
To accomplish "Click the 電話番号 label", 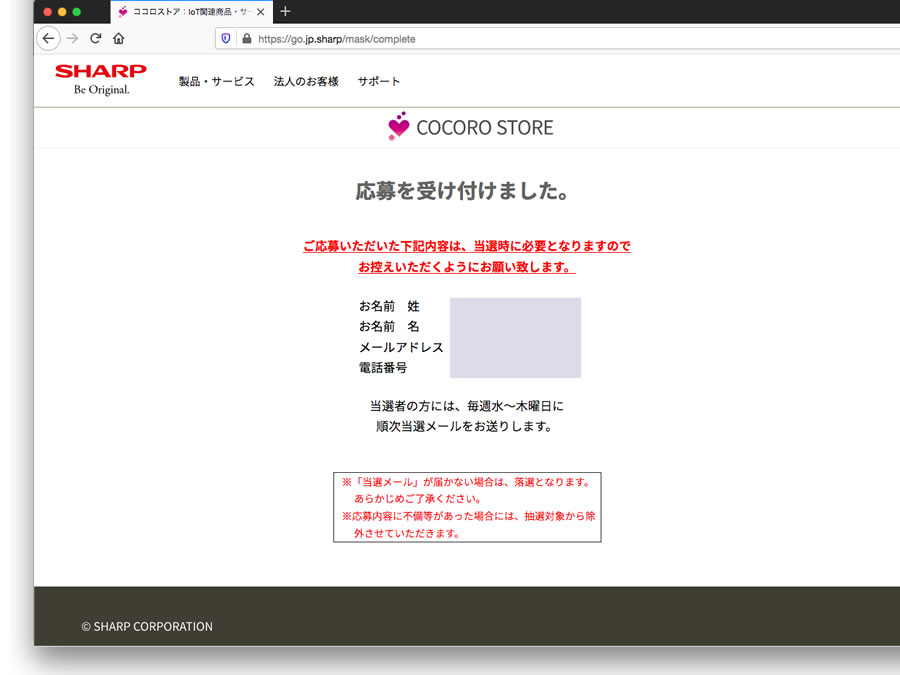I will (x=383, y=367).
